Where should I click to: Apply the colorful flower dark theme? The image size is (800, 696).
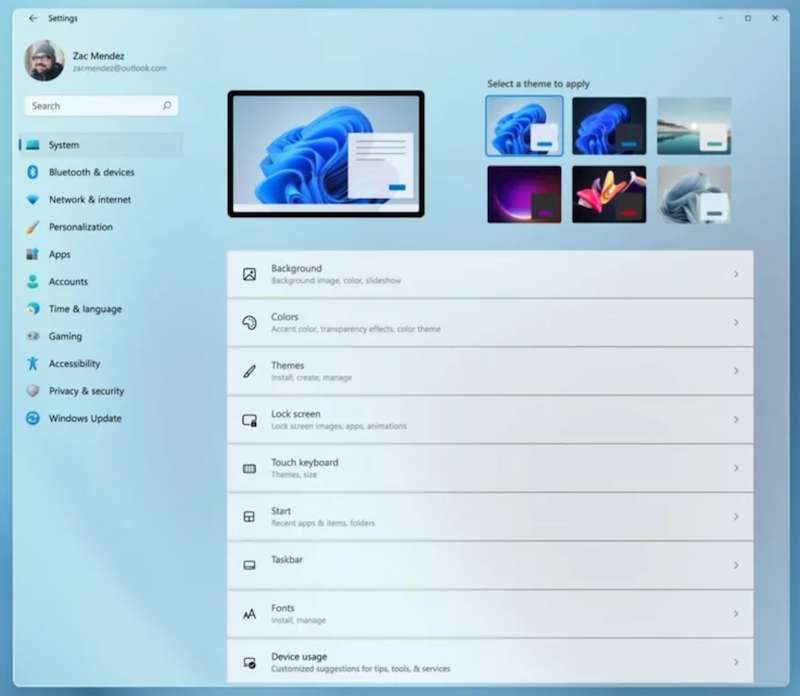point(609,194)
